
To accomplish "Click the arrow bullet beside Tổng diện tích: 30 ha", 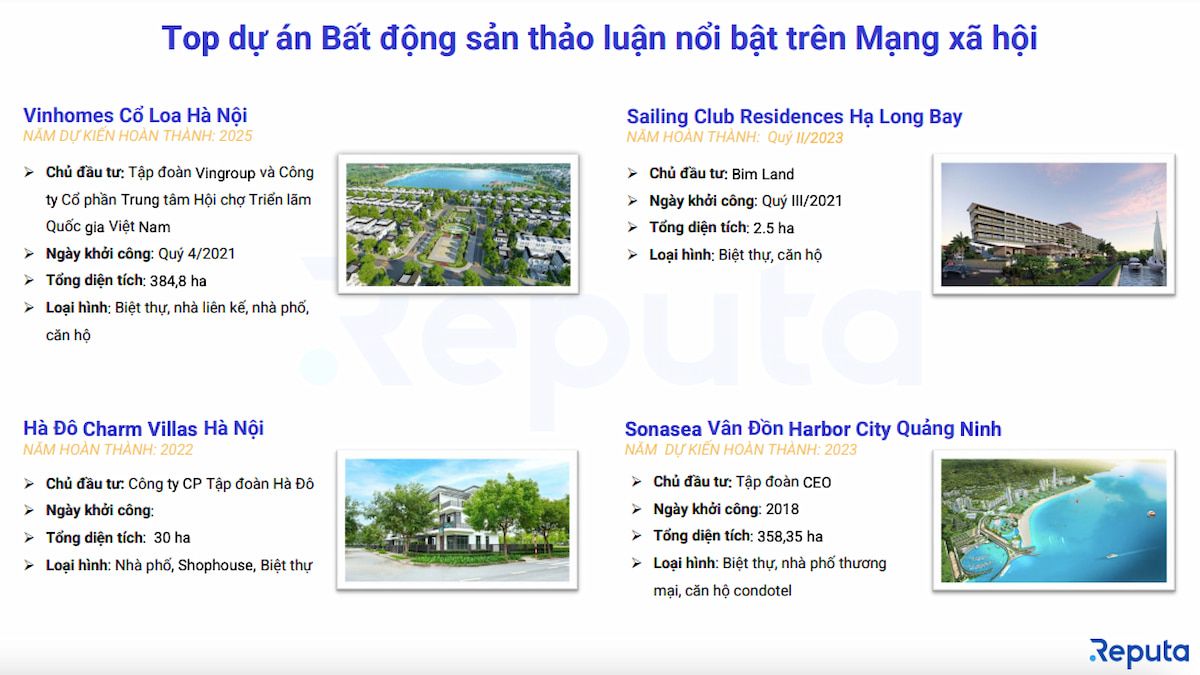I will click(29, 538).
